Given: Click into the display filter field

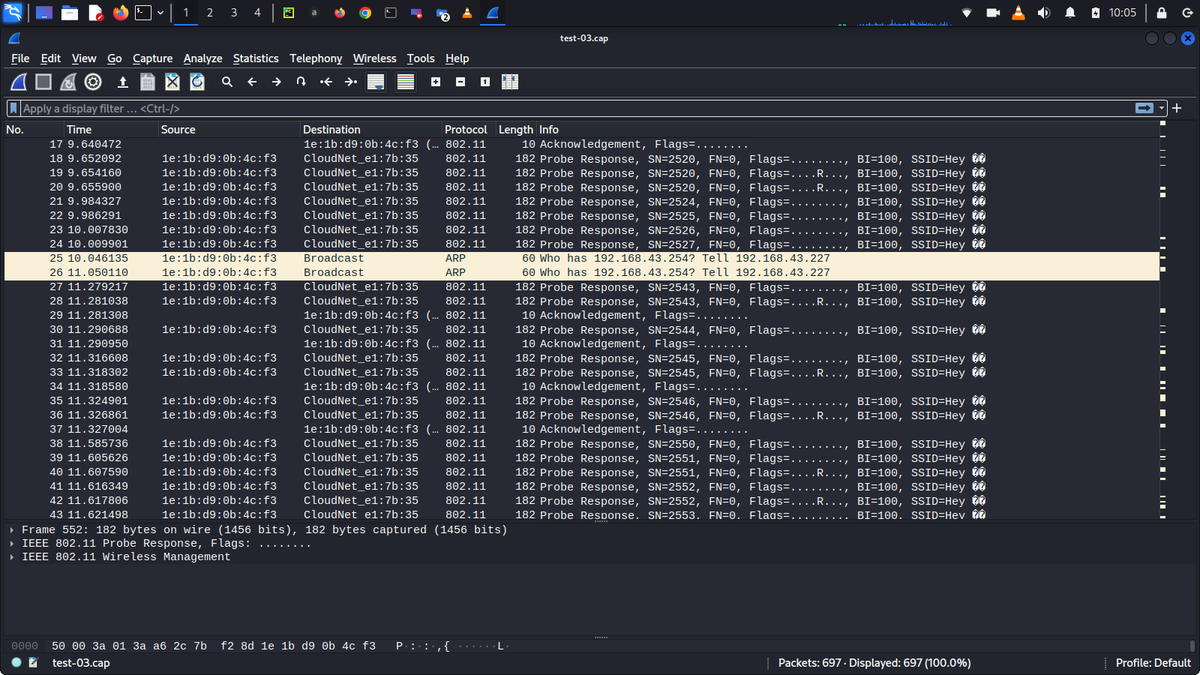Looking at the screenshot, I should 576,108.
